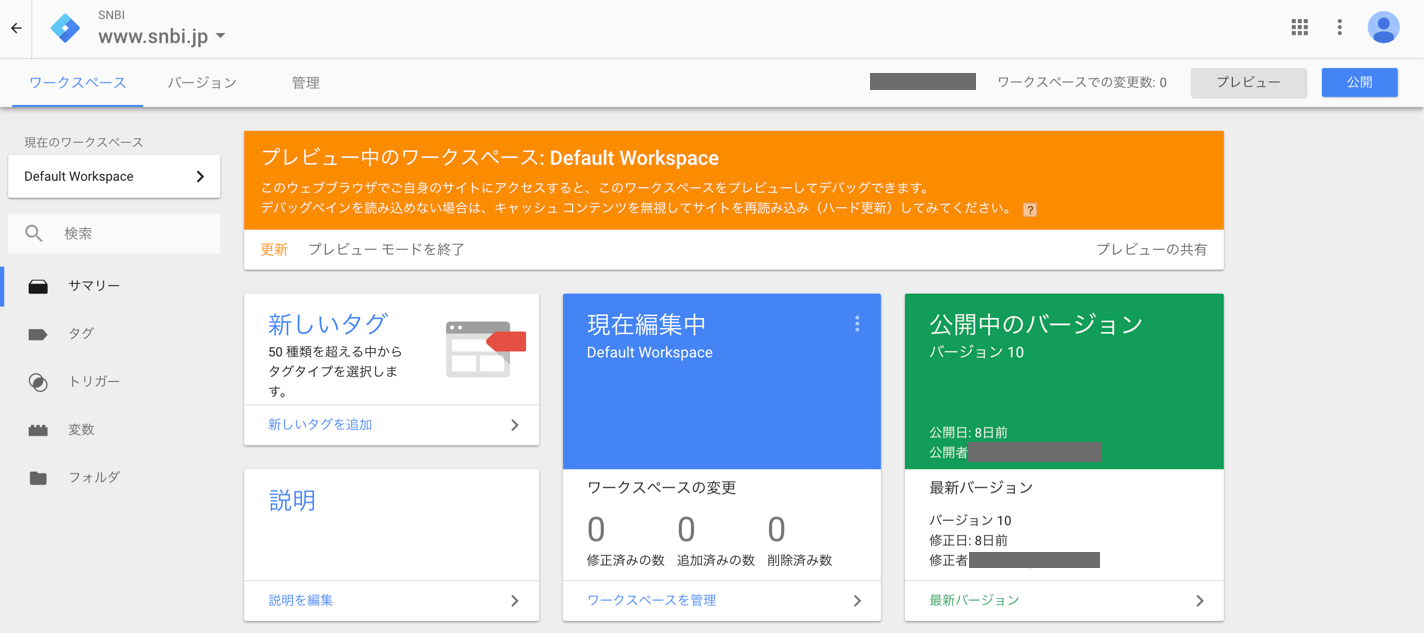Click the 変数 variable brick icon
The image size is (1424, 633).
click(x=38, y=430)
